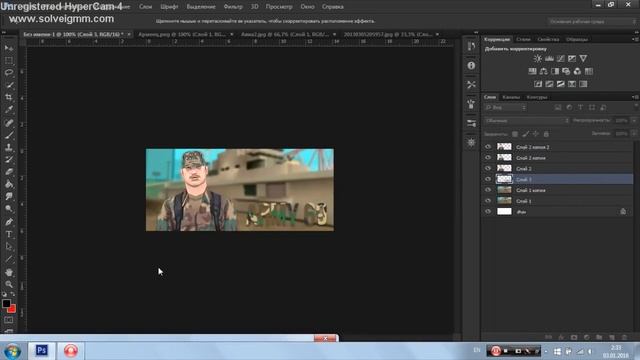This screenshot has height=360, width=640.
Task: Add a Levels adjustment
Action: tap(549, 58)
